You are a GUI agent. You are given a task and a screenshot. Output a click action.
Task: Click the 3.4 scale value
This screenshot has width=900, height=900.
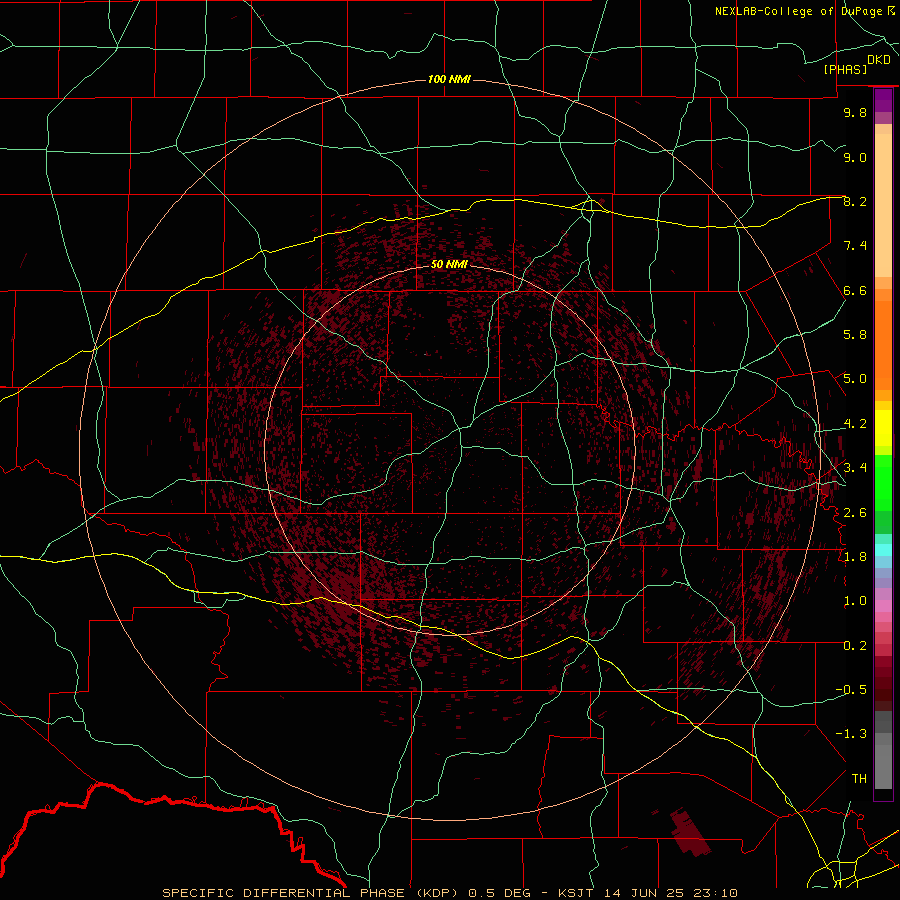[x=855, y=468]
